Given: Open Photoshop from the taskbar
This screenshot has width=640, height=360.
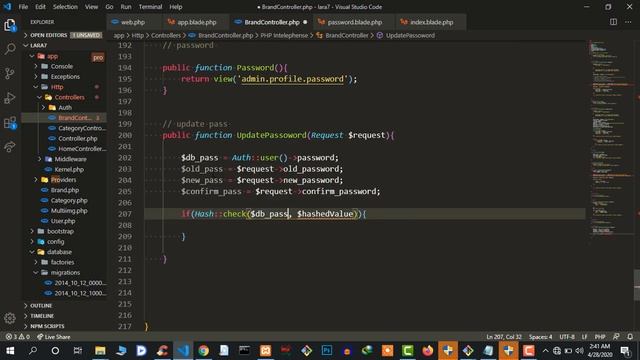Looking at the screenshot, I should point(327,351).
